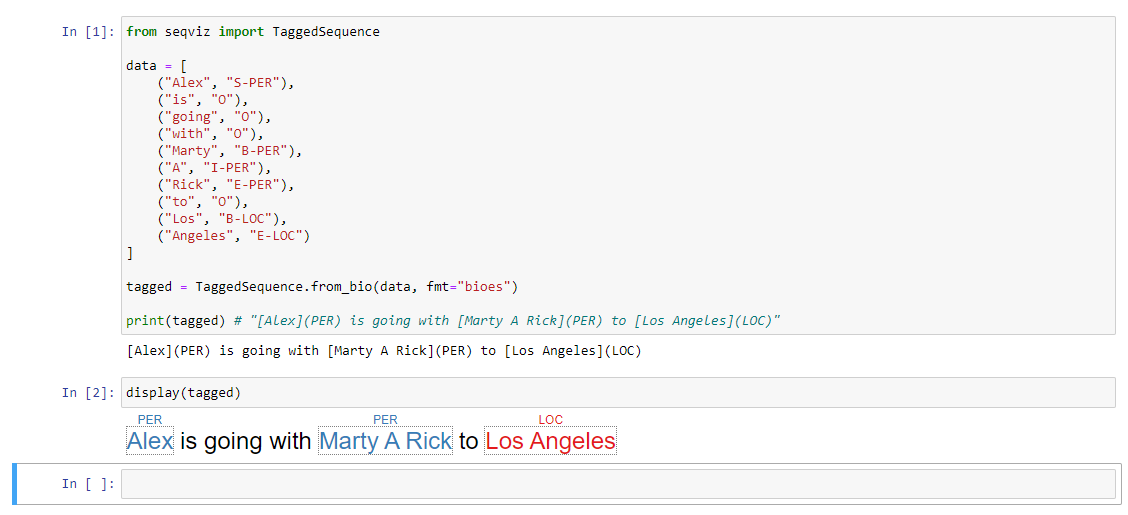Click the PER label above Alex
Image resolution: width=1128 pixels, height=515 pixels.
pos(150,420)
